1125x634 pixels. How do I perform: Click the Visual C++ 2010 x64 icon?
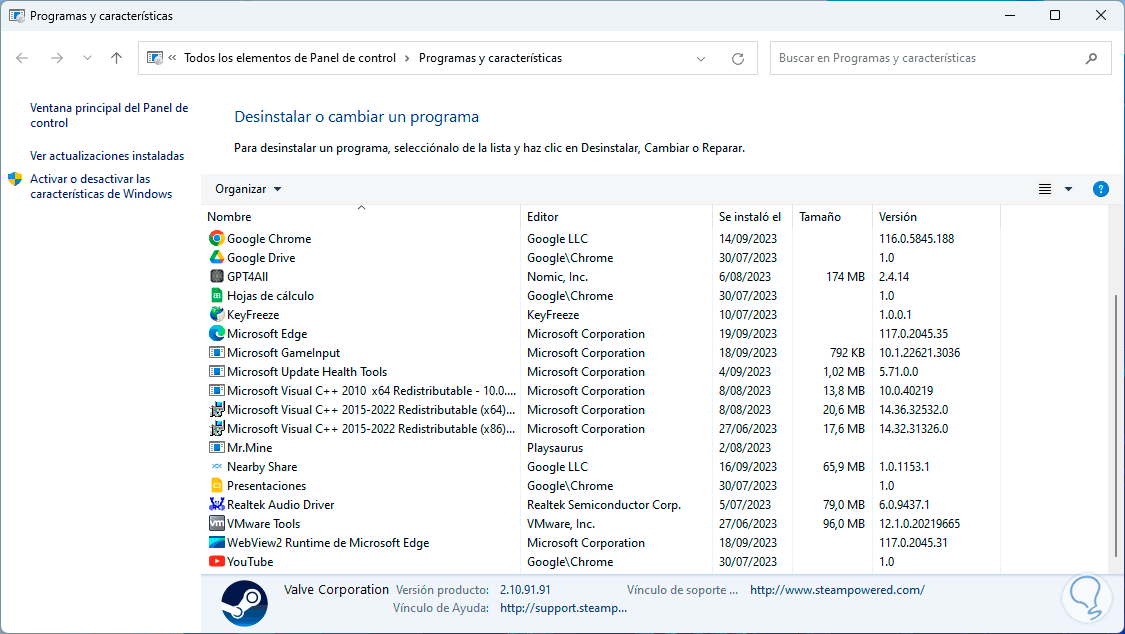217,390
